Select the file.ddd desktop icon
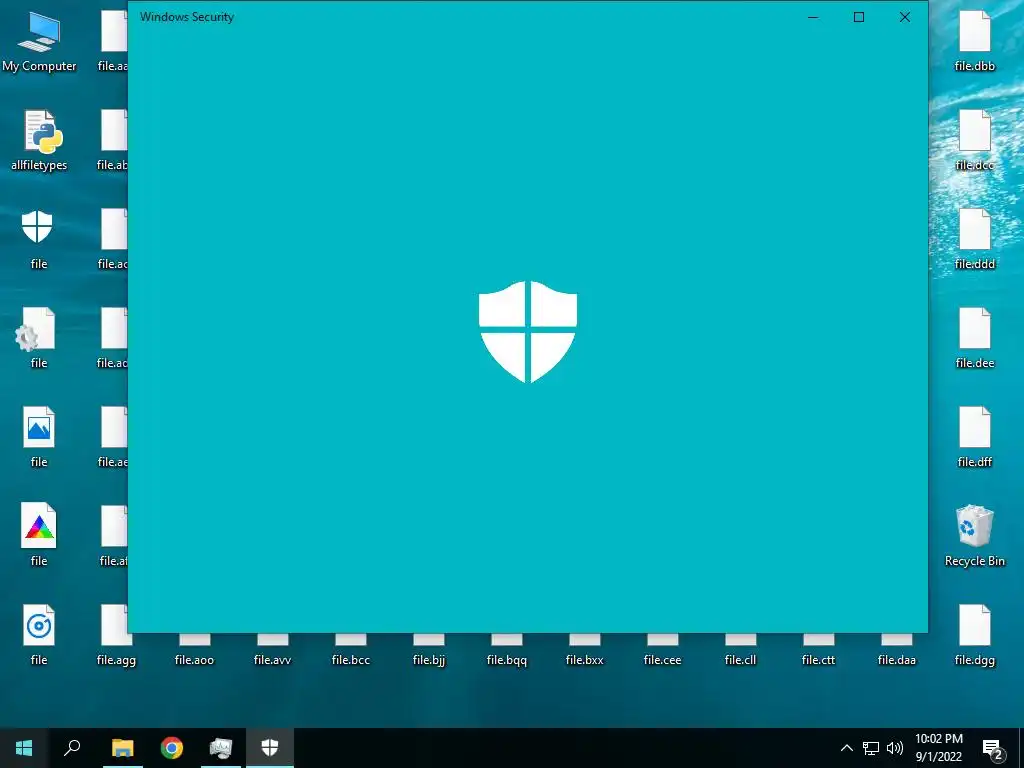1024x768 pixels. [x=974, y=239]
